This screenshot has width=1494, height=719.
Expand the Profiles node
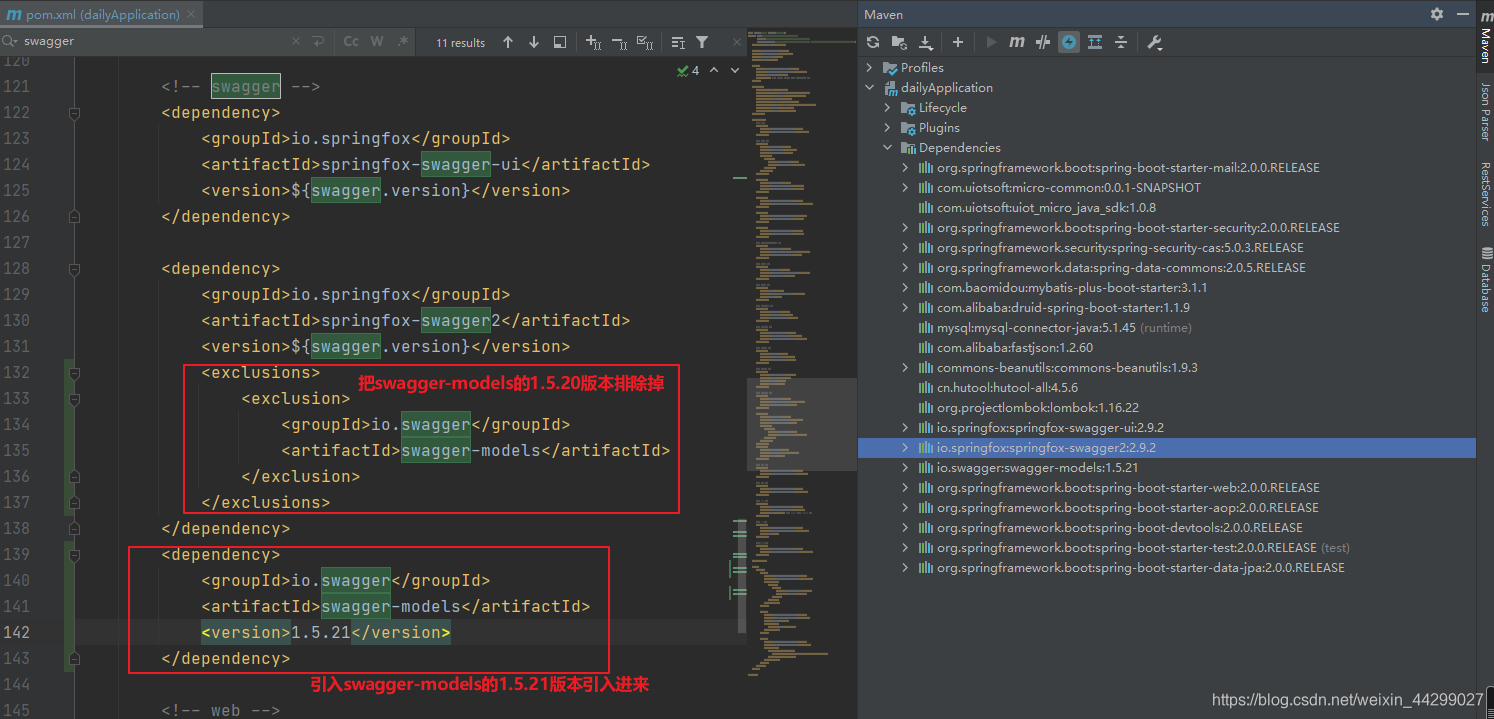tap(868, 67)
